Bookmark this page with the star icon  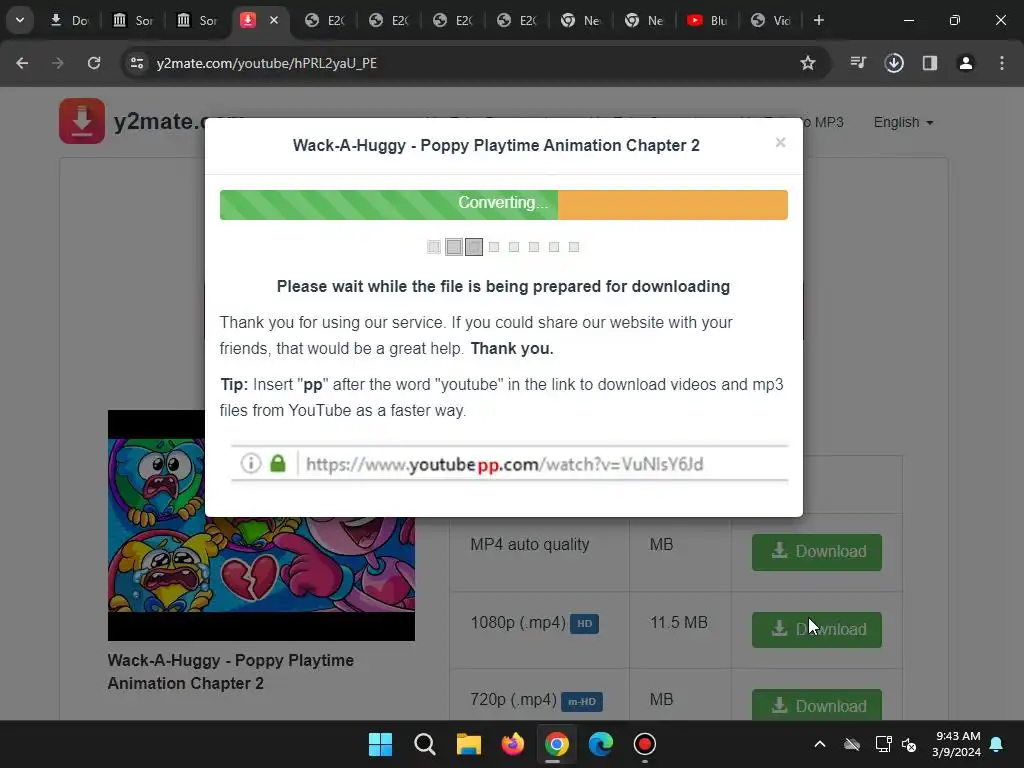click(808, 63)
